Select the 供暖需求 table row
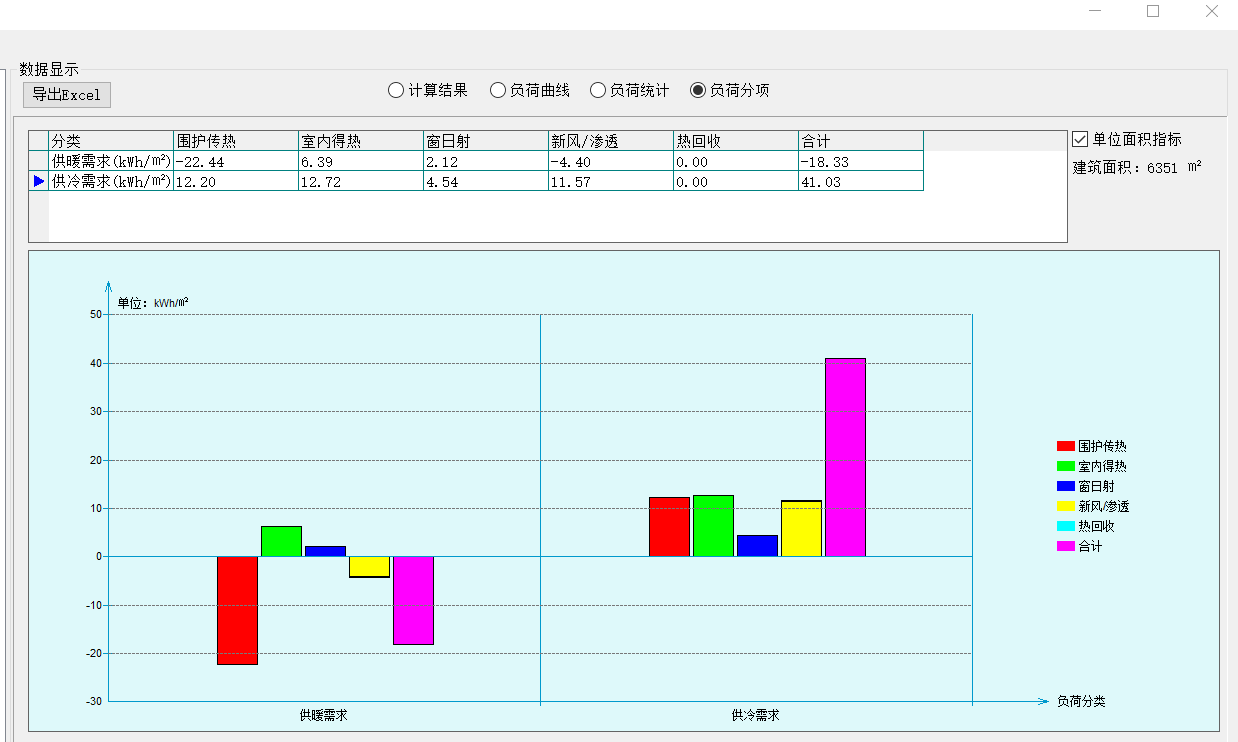Screen dimensions: 1238x742 click(110, 161)
